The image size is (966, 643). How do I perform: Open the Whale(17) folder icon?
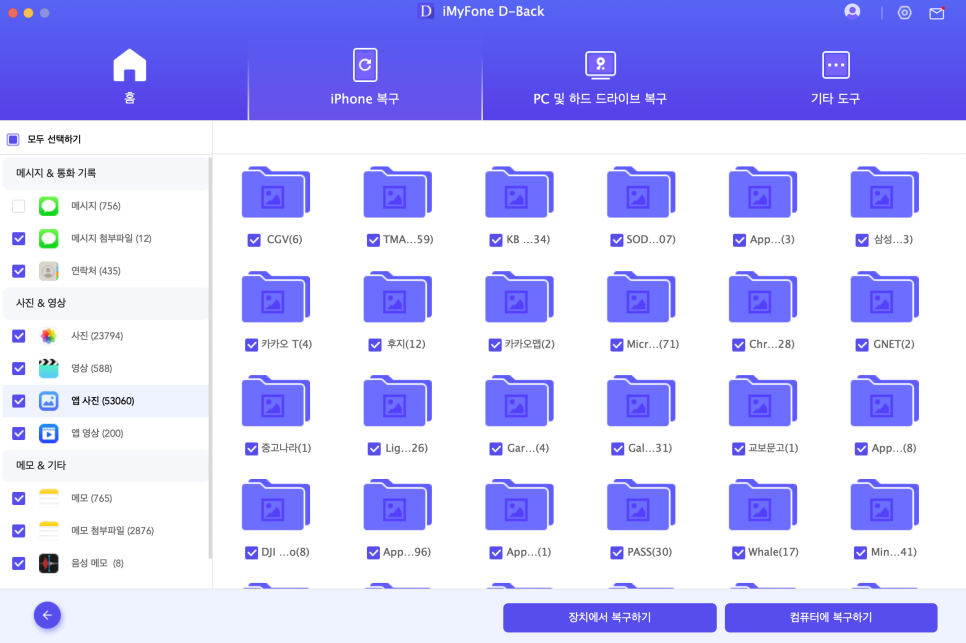tap(763, 505)
